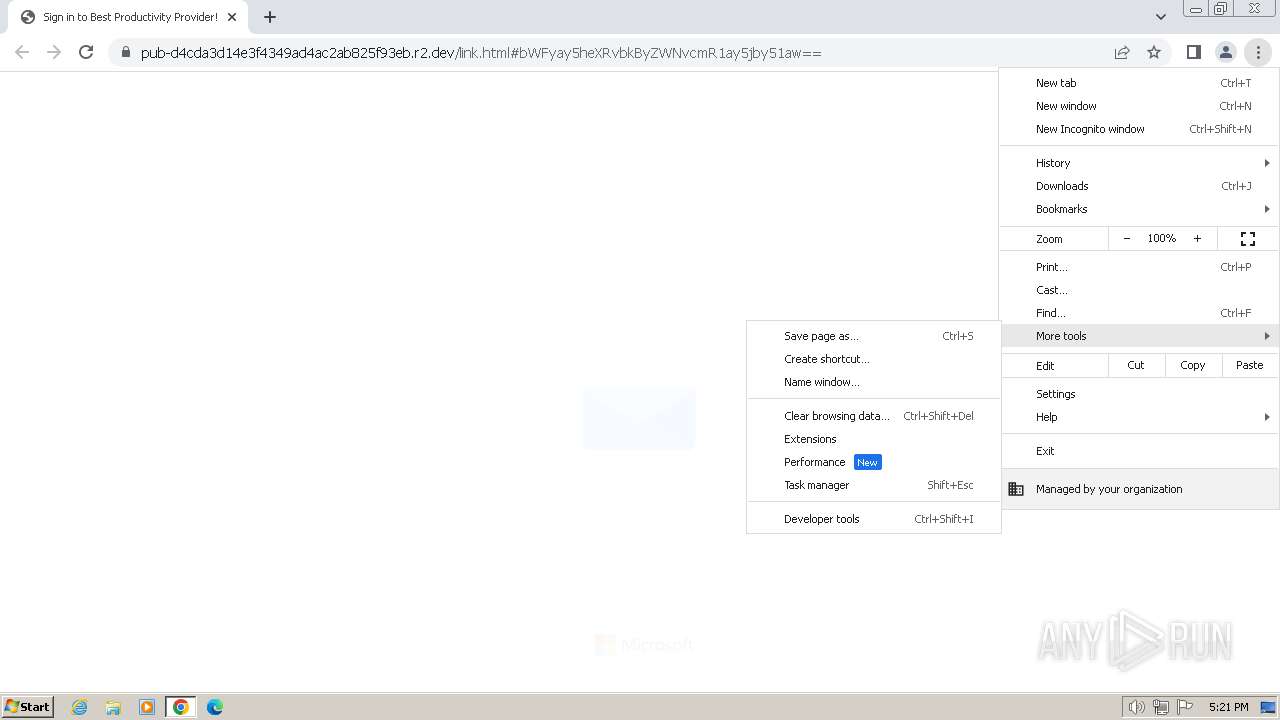Click the three-dot Chrome menu icon
This screenshot has width=1280, height=720.
1258,52
